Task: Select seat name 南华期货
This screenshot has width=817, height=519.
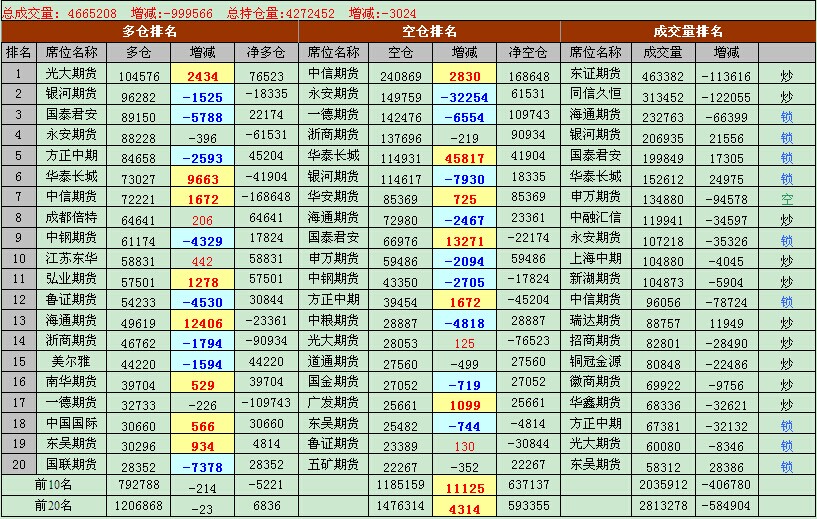Action: (71, 381)
